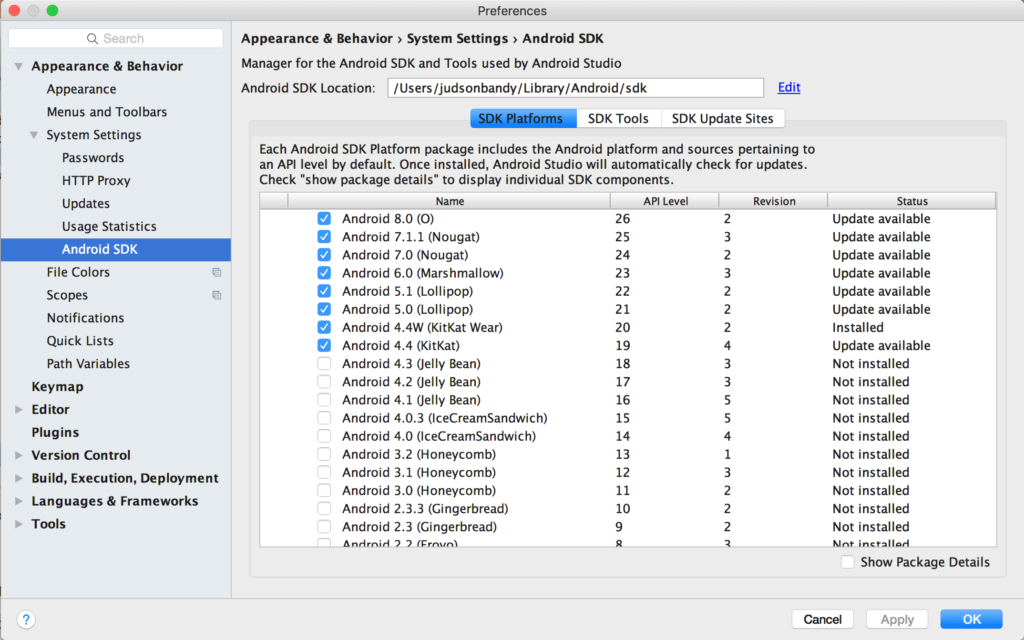Click Installed status for KitKat Wear
The image size is (1024, 640).
857,327
